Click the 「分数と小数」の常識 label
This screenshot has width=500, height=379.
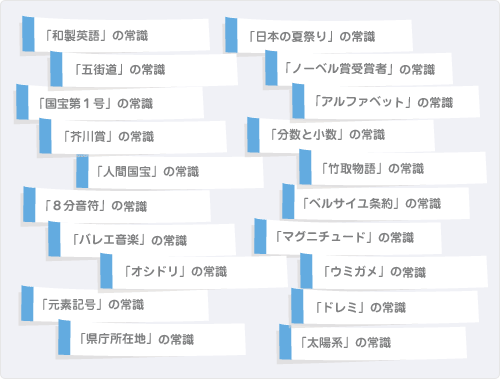pos(341,135)
